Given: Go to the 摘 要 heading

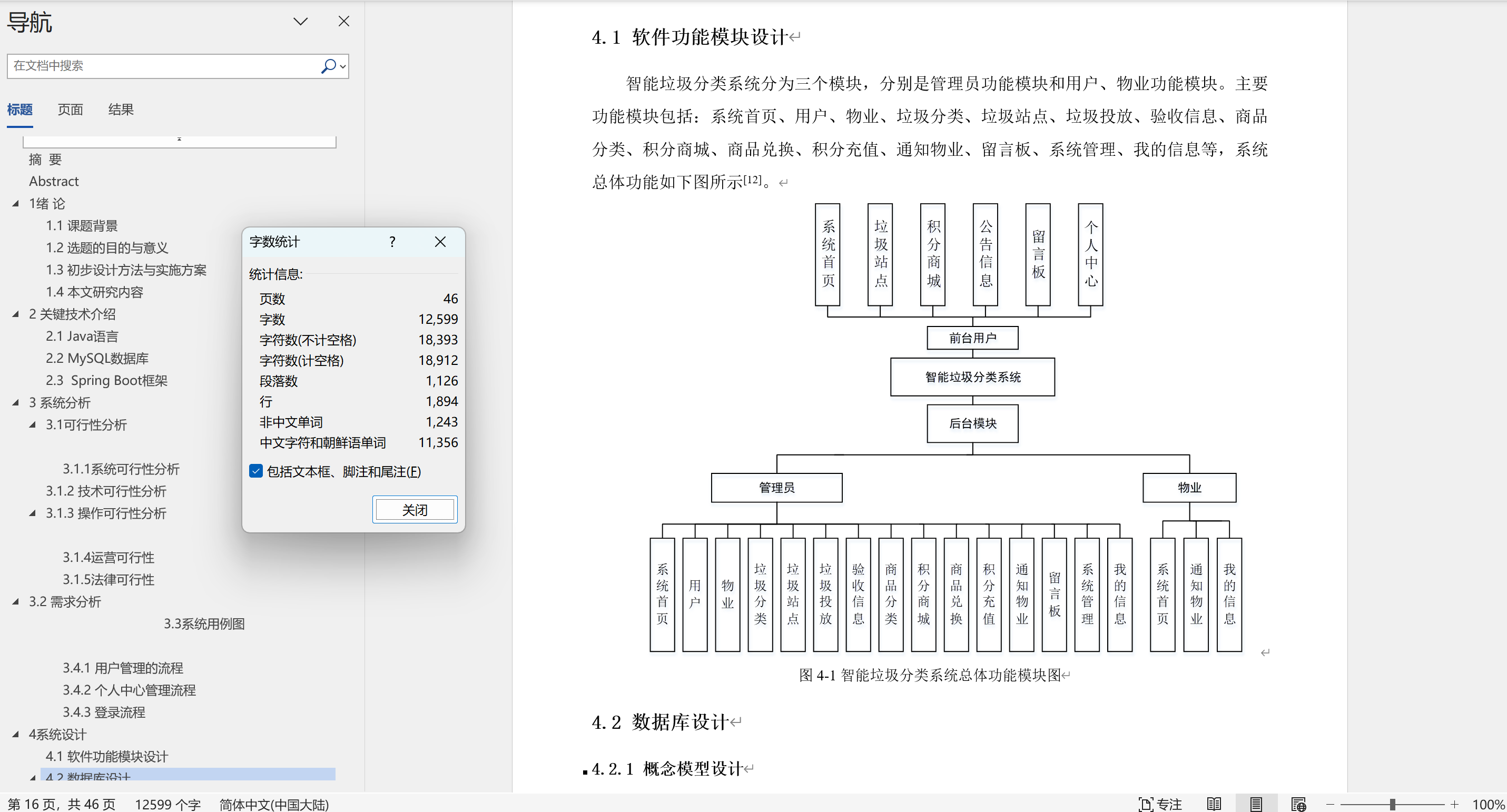Looking at the screenshot, I should 45,160.
